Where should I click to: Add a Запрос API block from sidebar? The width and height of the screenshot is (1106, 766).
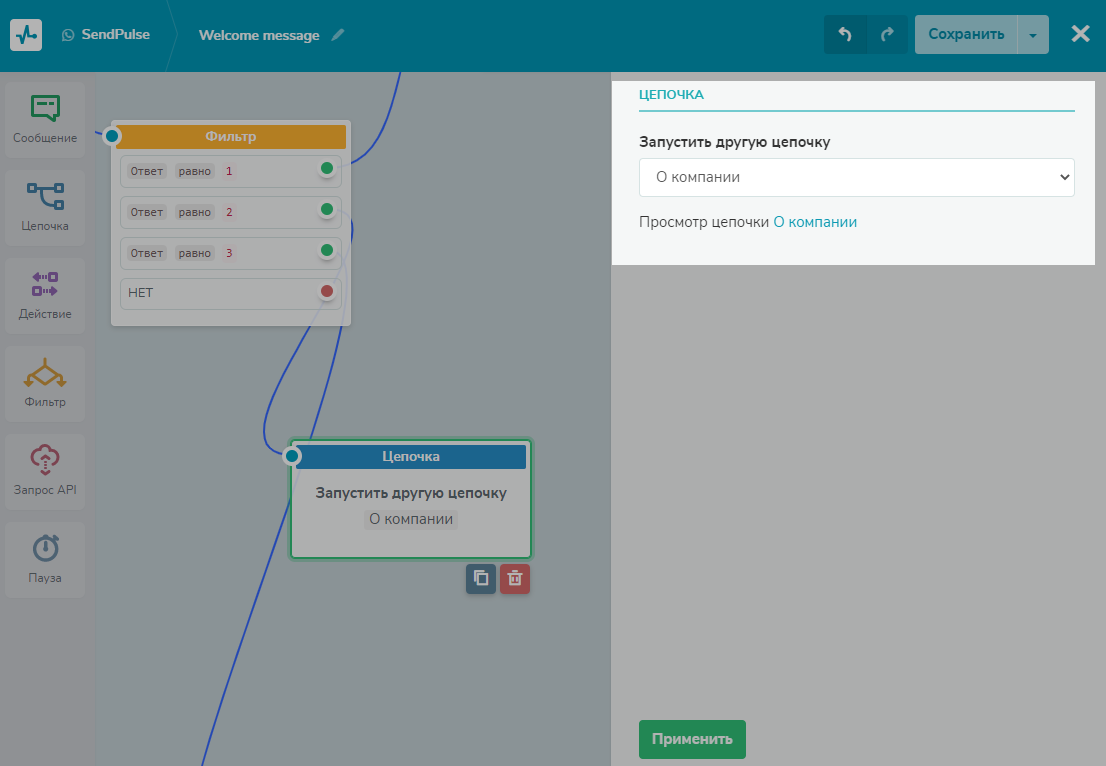pyautogui.click(x=45, y=472)
